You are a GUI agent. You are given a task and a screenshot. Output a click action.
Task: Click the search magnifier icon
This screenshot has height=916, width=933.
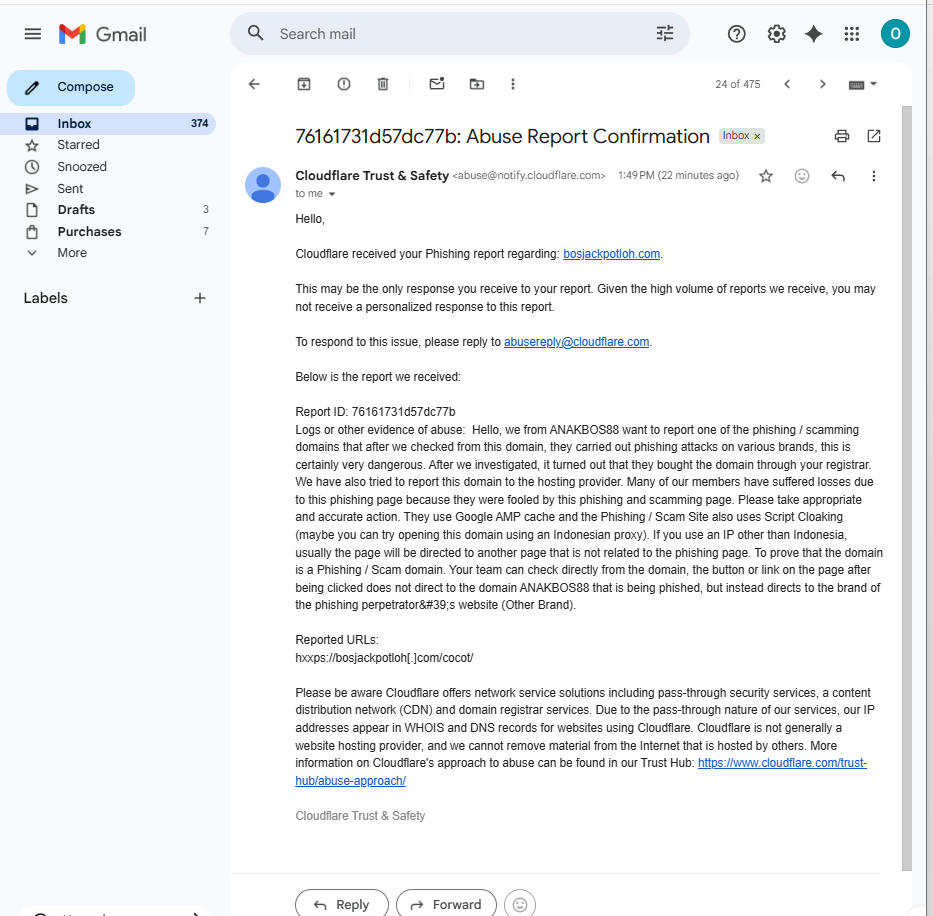255,33
